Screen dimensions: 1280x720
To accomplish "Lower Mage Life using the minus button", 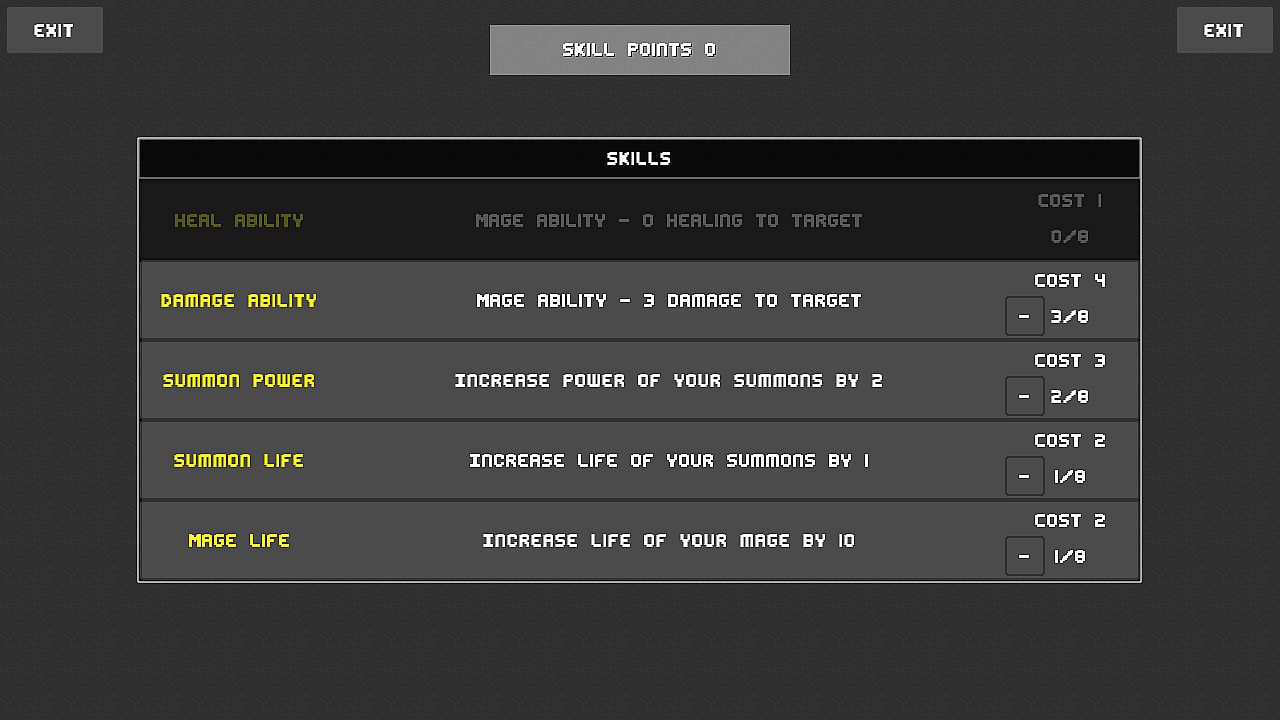I will pos(1024,557).
